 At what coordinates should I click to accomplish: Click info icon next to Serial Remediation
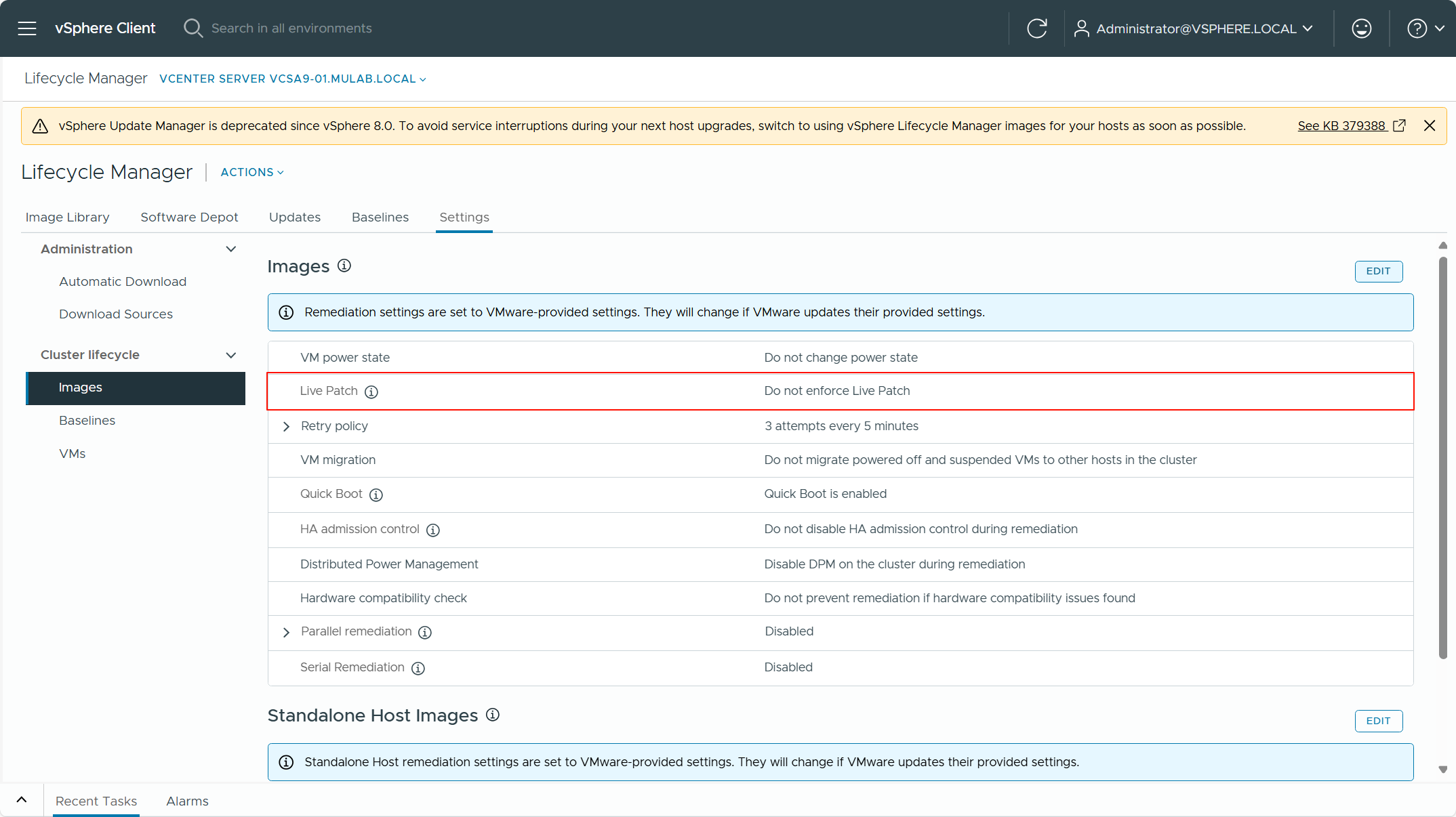[418, 668]
